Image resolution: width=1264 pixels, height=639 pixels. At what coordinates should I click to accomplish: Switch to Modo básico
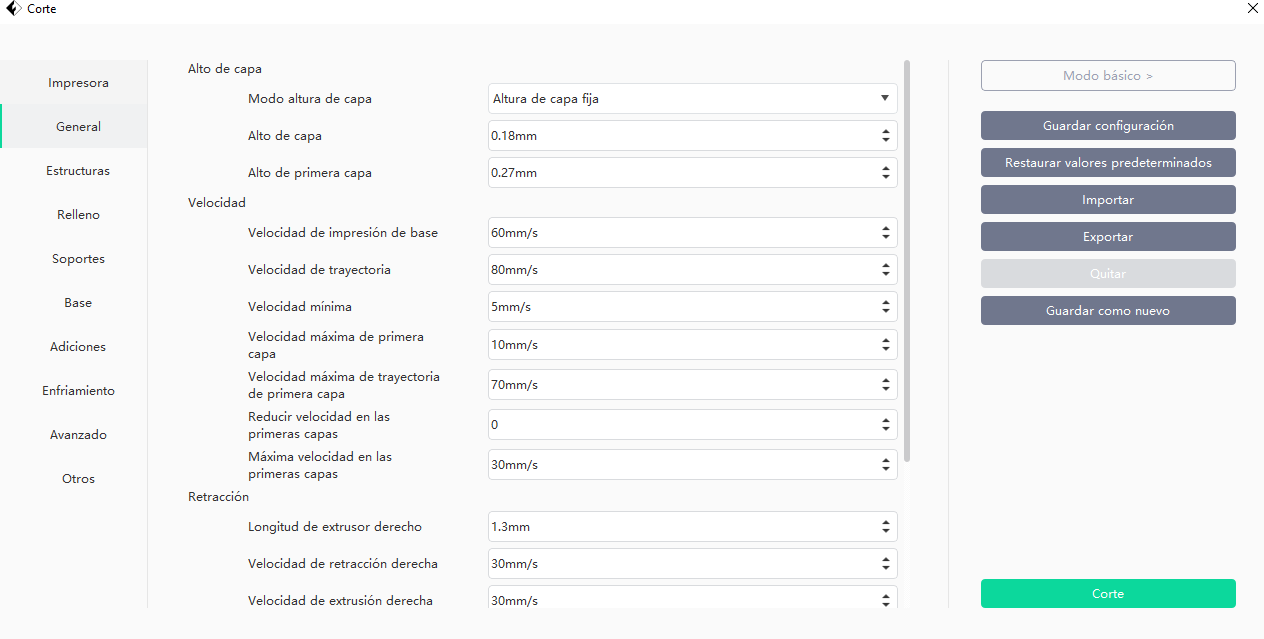(1108, 76)
